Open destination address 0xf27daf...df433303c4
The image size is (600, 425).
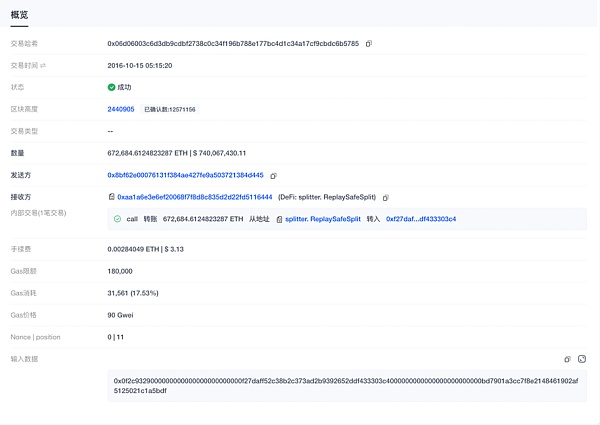point(421,219)
